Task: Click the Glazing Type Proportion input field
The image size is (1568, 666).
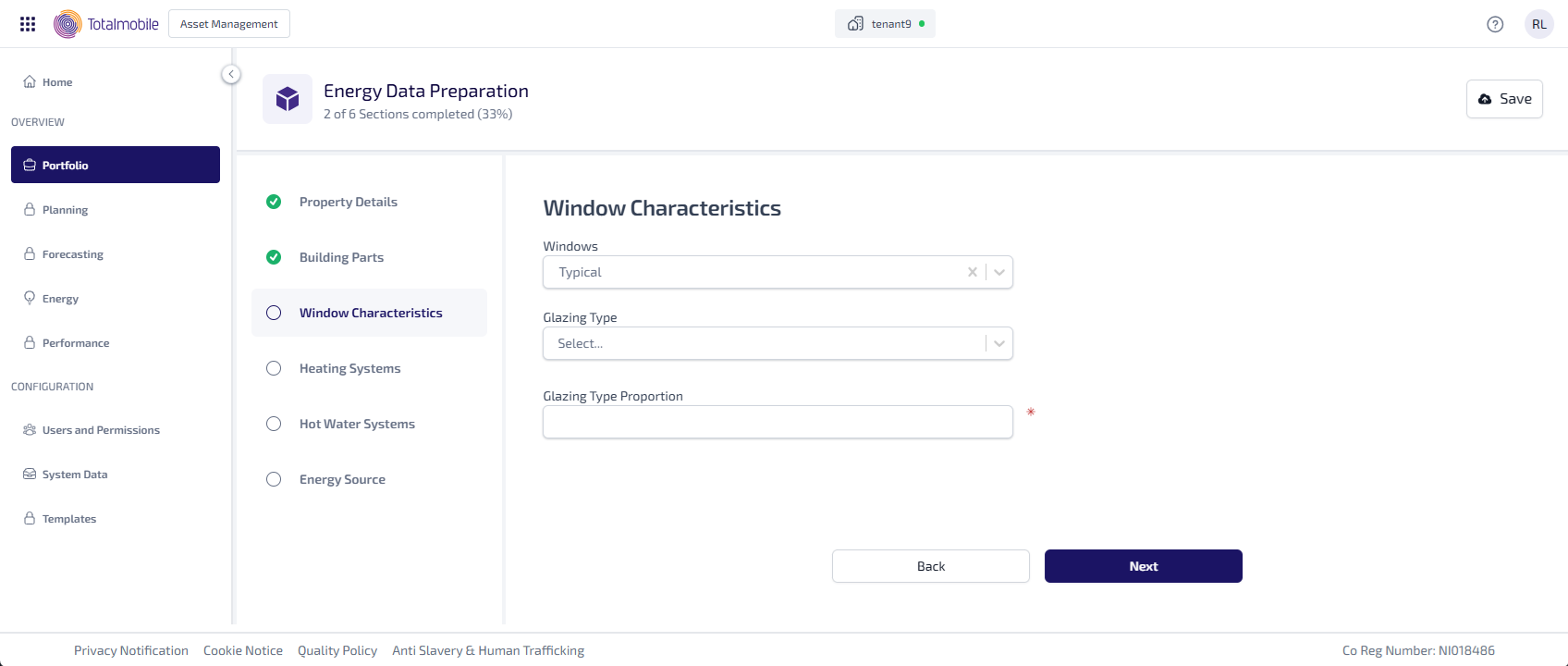Action: coord(778,422)
